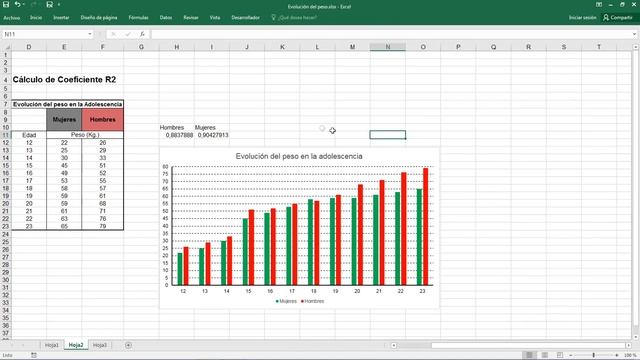Open the Undo history dropdown arrow

[x=24, y=4]
